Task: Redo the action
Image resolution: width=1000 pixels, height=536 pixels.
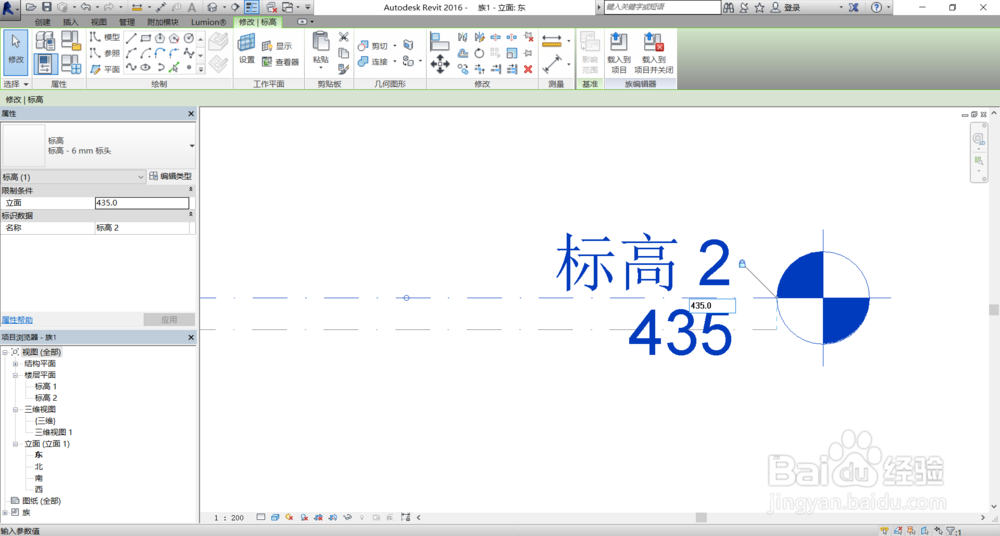Action: click(108, 7)
